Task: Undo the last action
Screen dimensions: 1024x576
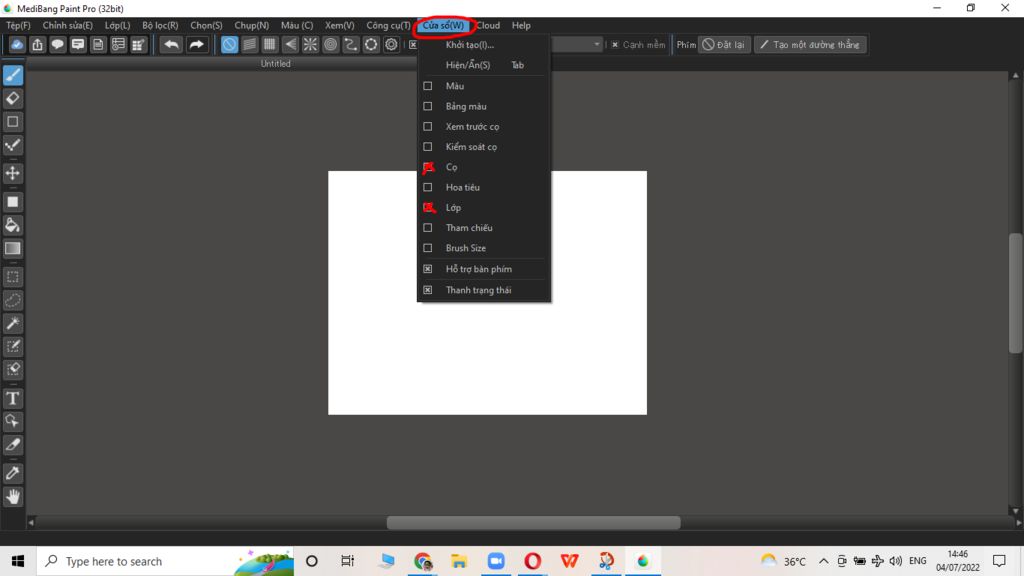Action: pyautogui.click(x=171, y=44)
